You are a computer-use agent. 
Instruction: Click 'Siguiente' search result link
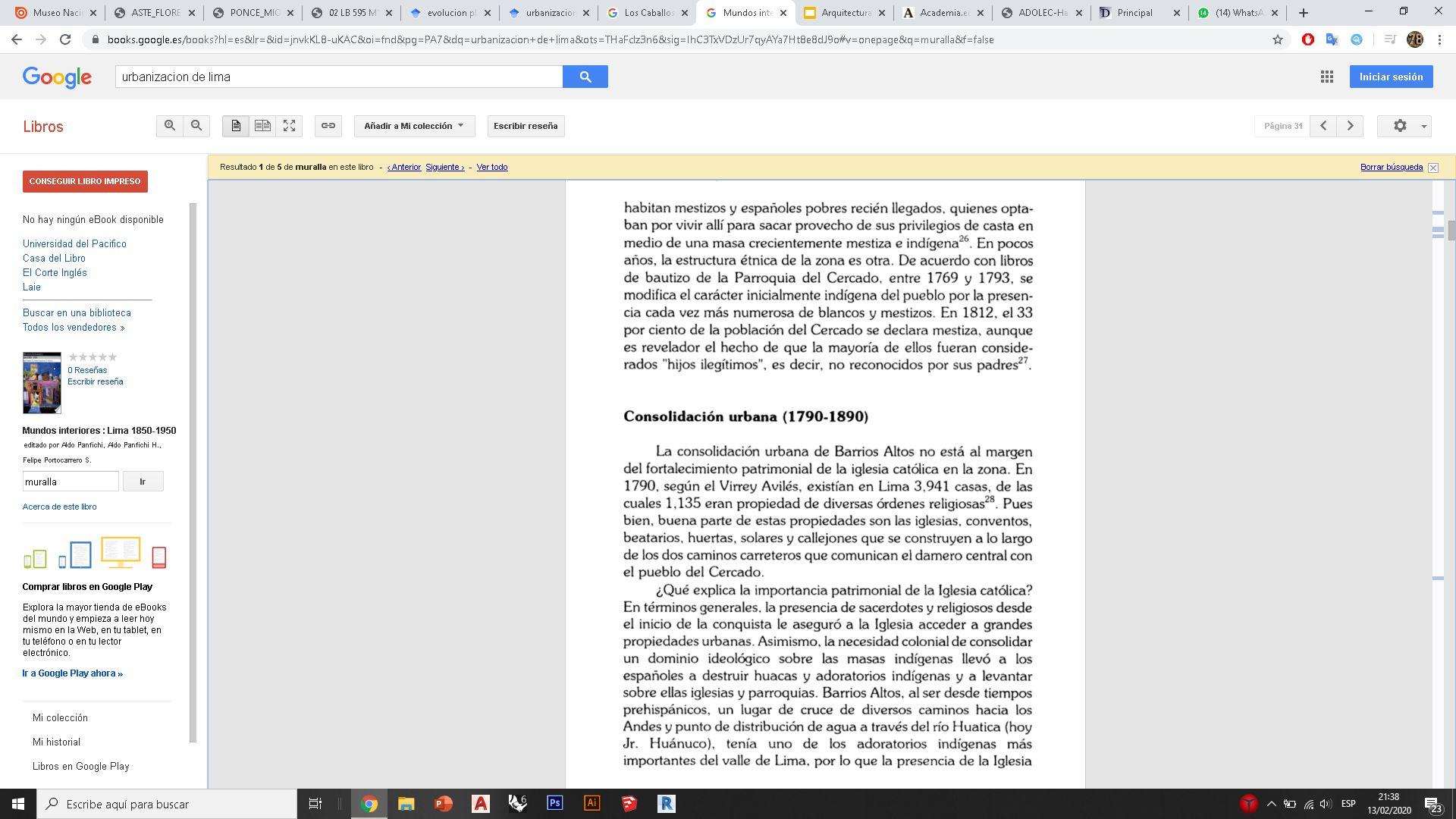click(x=445, y=167)
